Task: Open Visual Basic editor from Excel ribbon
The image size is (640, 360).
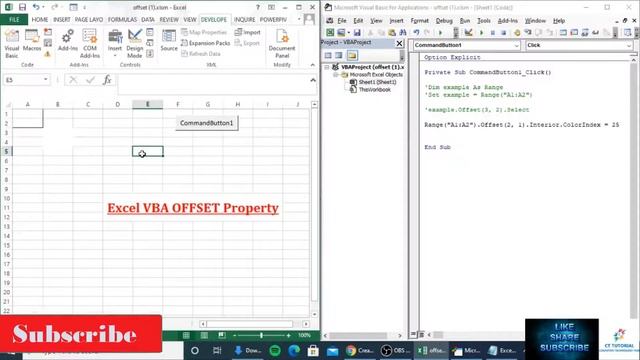Action: point(11,44)
